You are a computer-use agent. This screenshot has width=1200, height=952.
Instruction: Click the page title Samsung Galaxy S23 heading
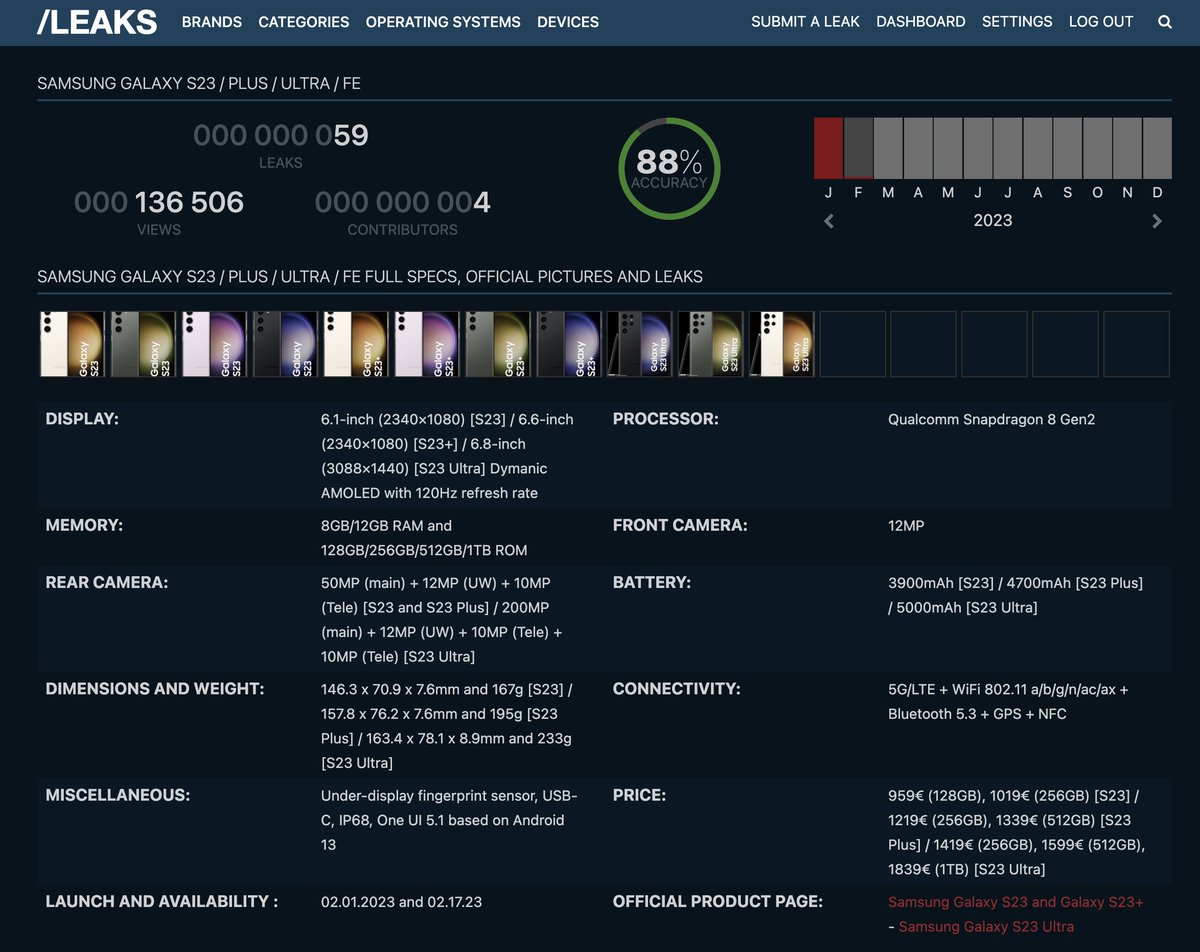(199, 84)
